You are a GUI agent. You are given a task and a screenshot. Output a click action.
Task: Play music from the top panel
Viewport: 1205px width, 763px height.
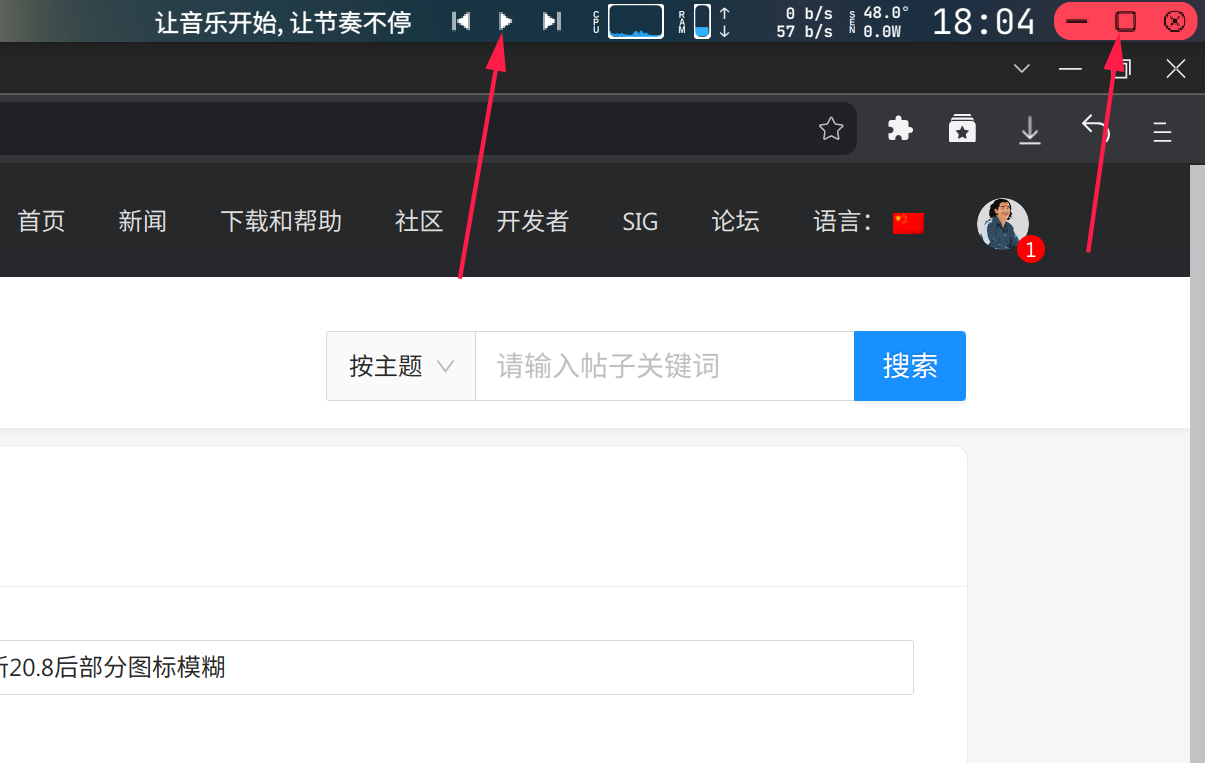click(x=506, y=21)
